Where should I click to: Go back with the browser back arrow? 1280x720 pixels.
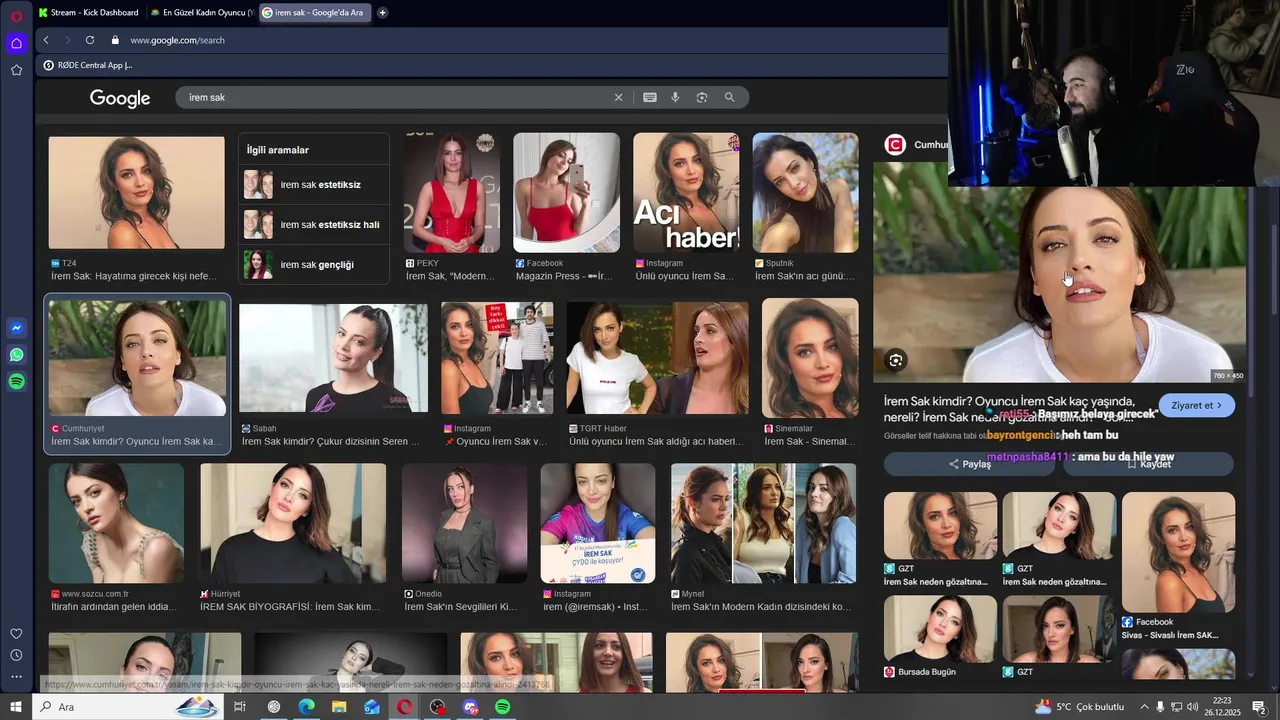coord(46,40)
